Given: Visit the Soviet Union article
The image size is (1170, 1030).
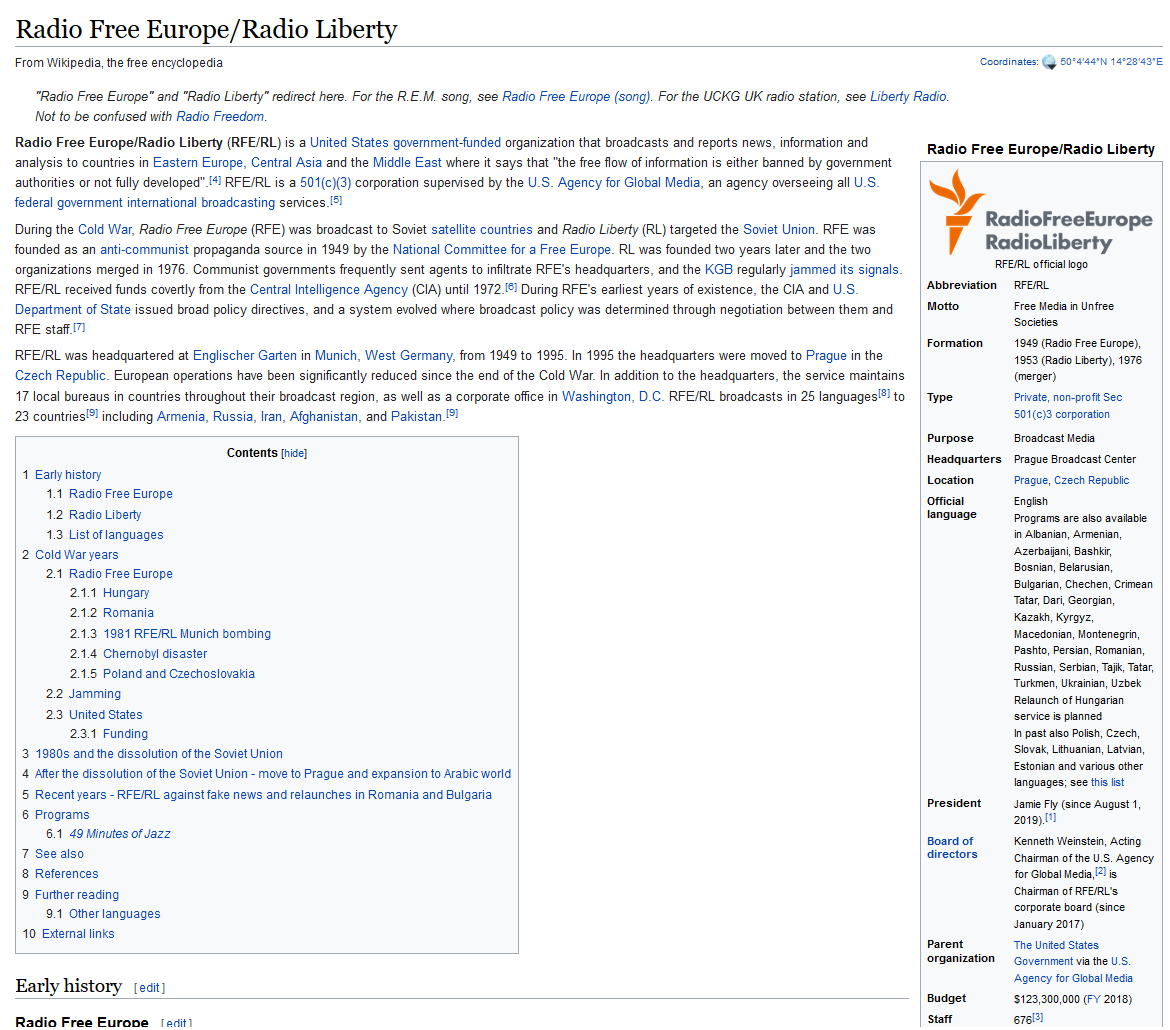Looking at the screenshot, I should click(x=779, y=230).
